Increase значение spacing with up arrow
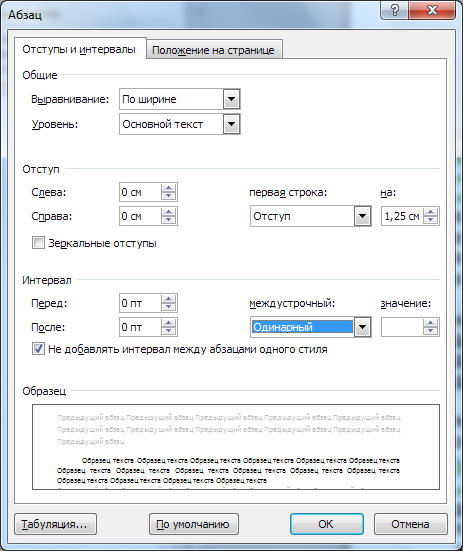Viewport: 463px width, 551px height. point(431,323)
